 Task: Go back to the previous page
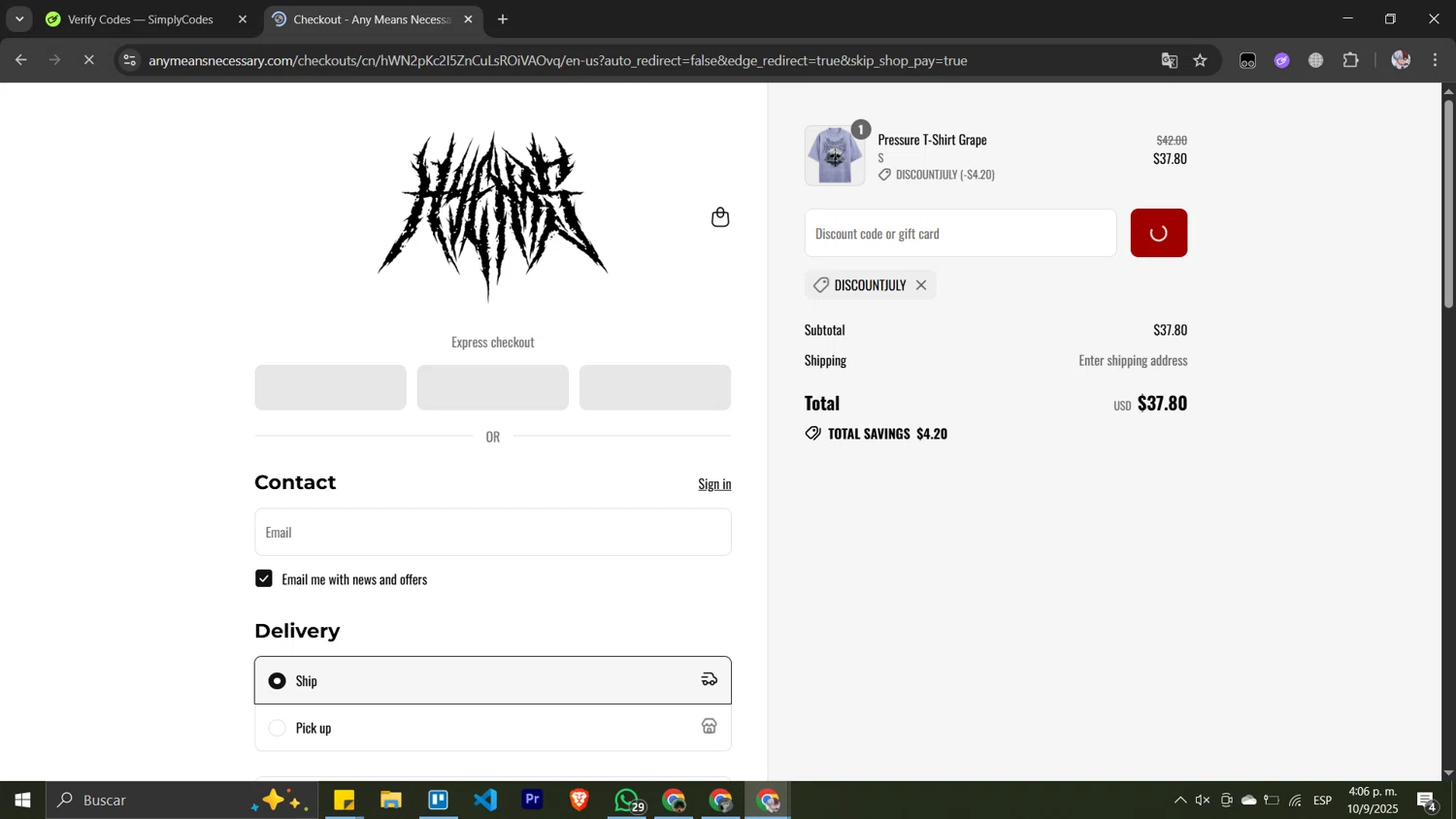pyautogui.click(x=20, y=60)
